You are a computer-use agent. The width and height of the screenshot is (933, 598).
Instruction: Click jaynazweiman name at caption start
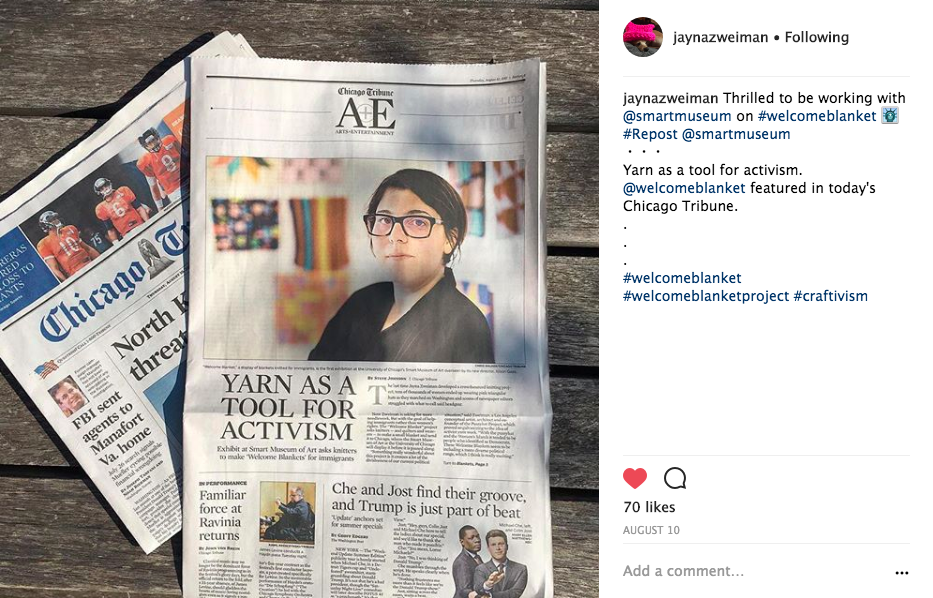[x=671, y=98]
